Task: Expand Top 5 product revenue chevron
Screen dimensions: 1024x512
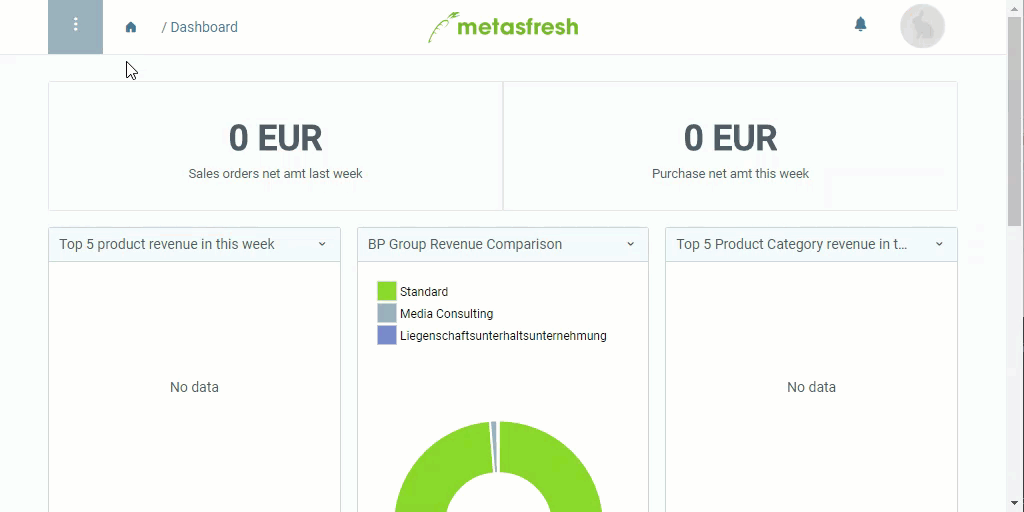Action: click(x=322, y=244)
